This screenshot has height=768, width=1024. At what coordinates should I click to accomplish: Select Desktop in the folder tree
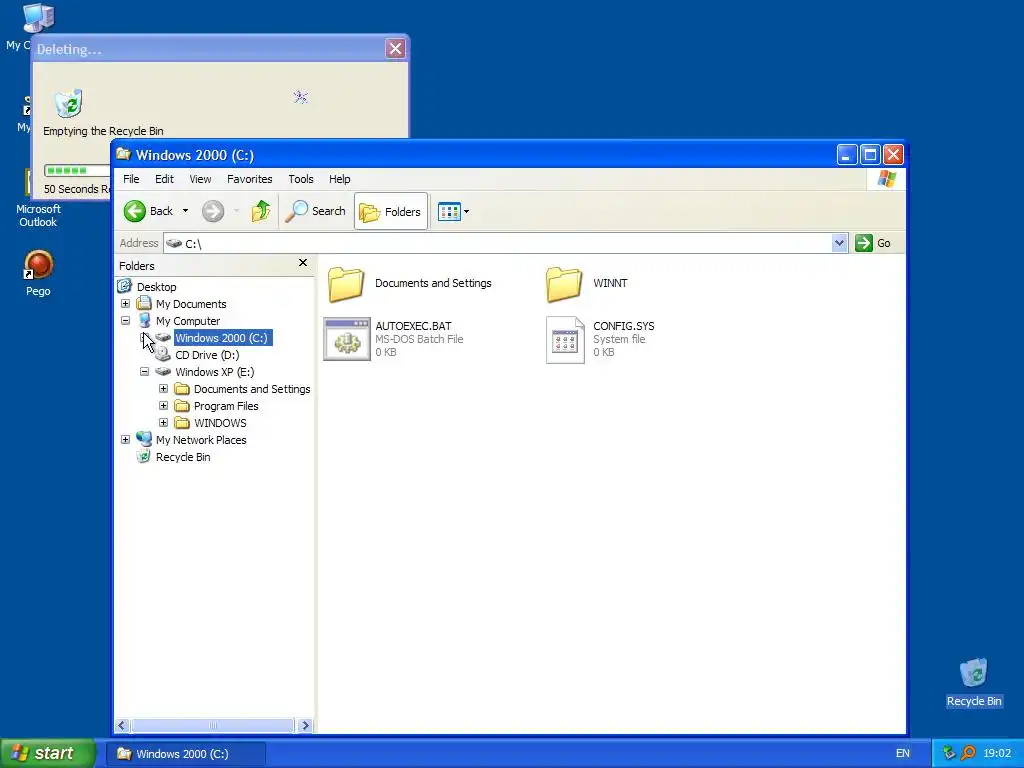156,287
